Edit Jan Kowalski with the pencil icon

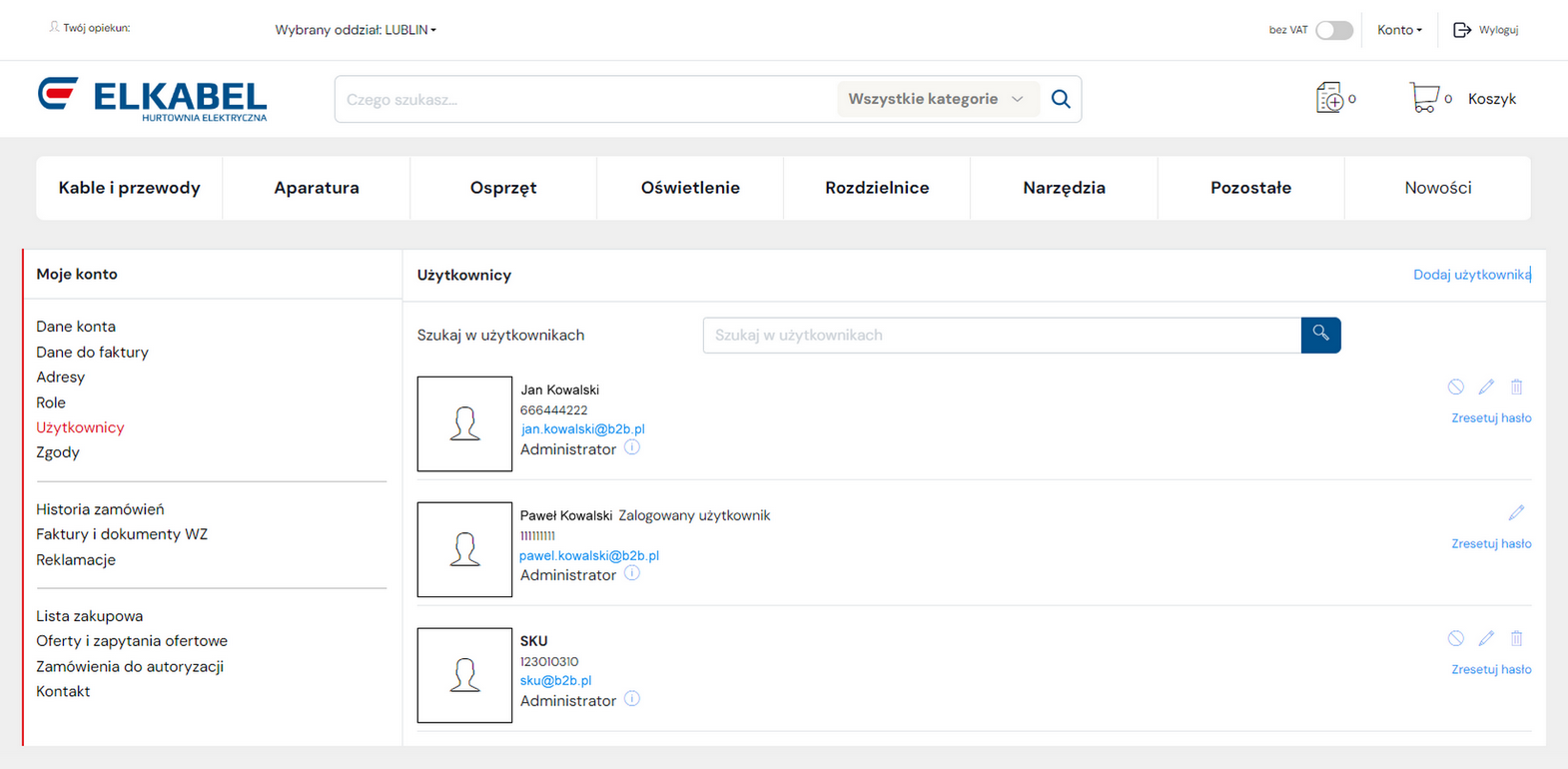click(x=1486, y=386)
